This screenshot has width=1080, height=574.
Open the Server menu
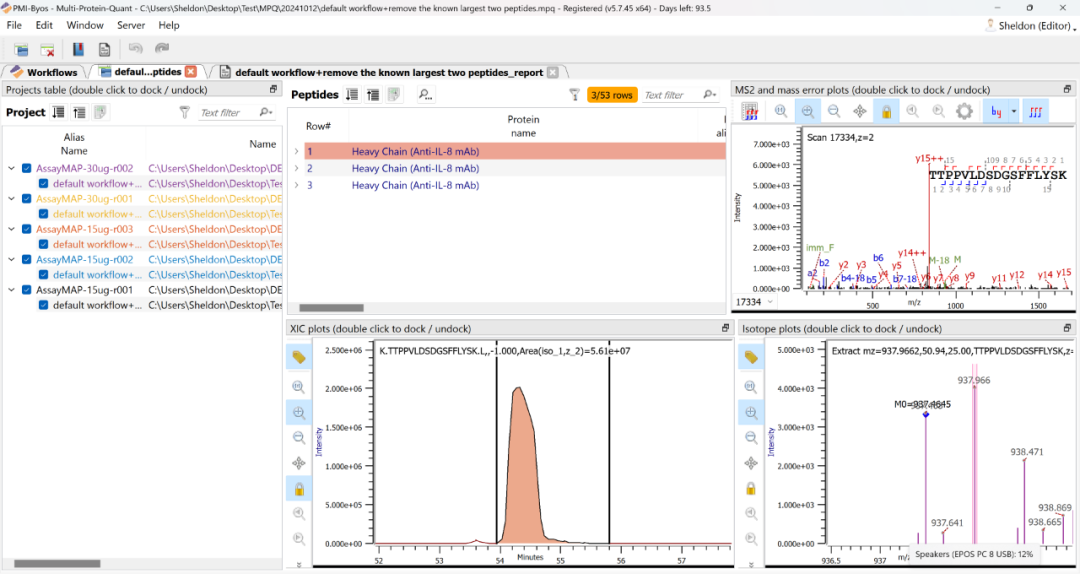pyautogui.click(x=131, y=25)
